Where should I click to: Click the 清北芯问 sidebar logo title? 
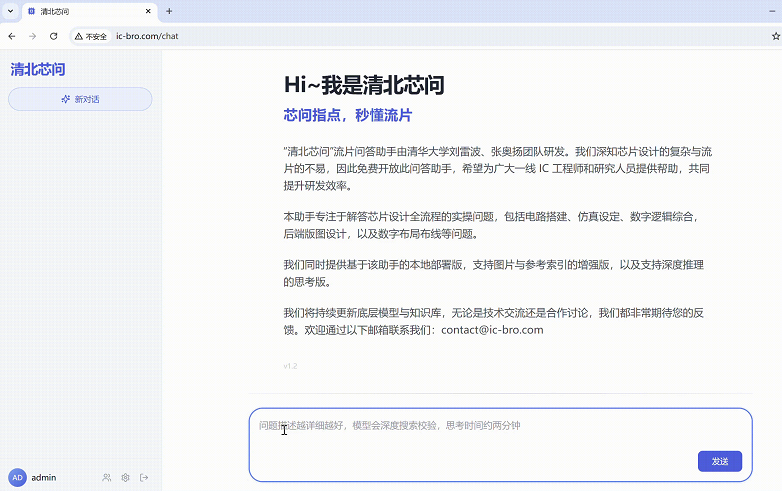coord(38,69)
